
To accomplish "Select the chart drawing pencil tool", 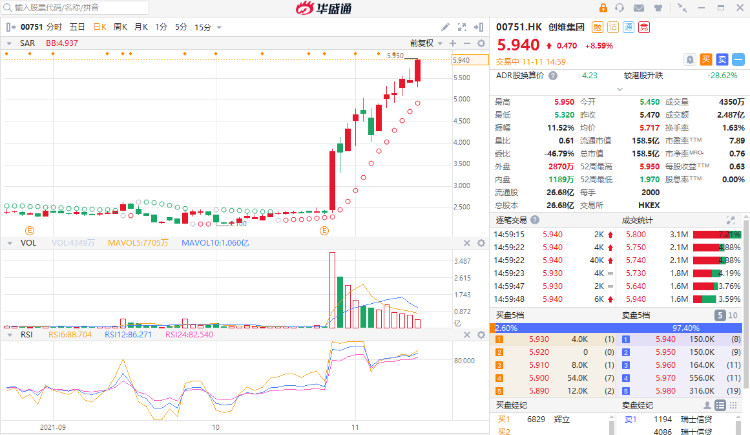I will (x=445, y=27).
